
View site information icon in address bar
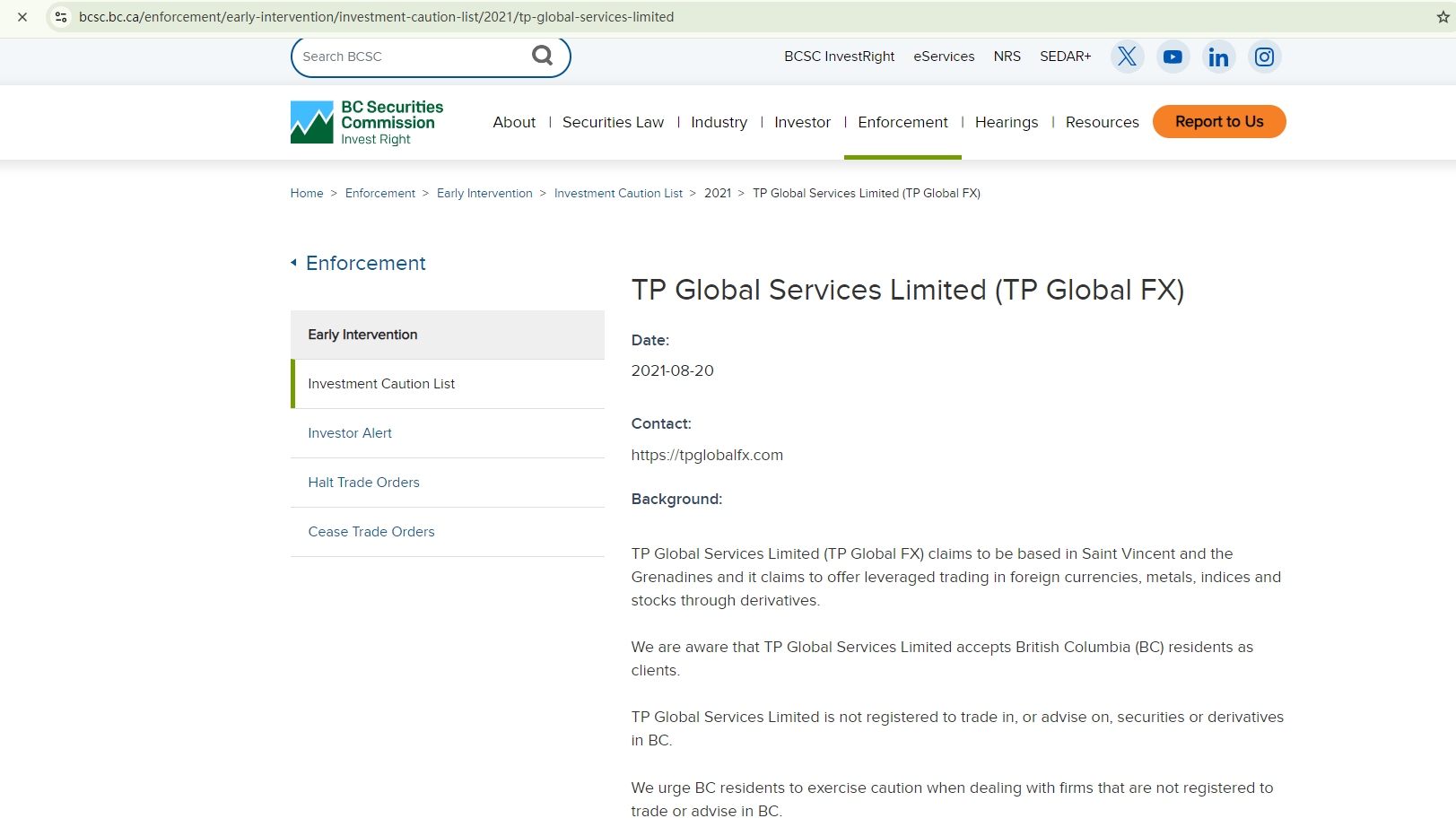[x=61, y=17]
